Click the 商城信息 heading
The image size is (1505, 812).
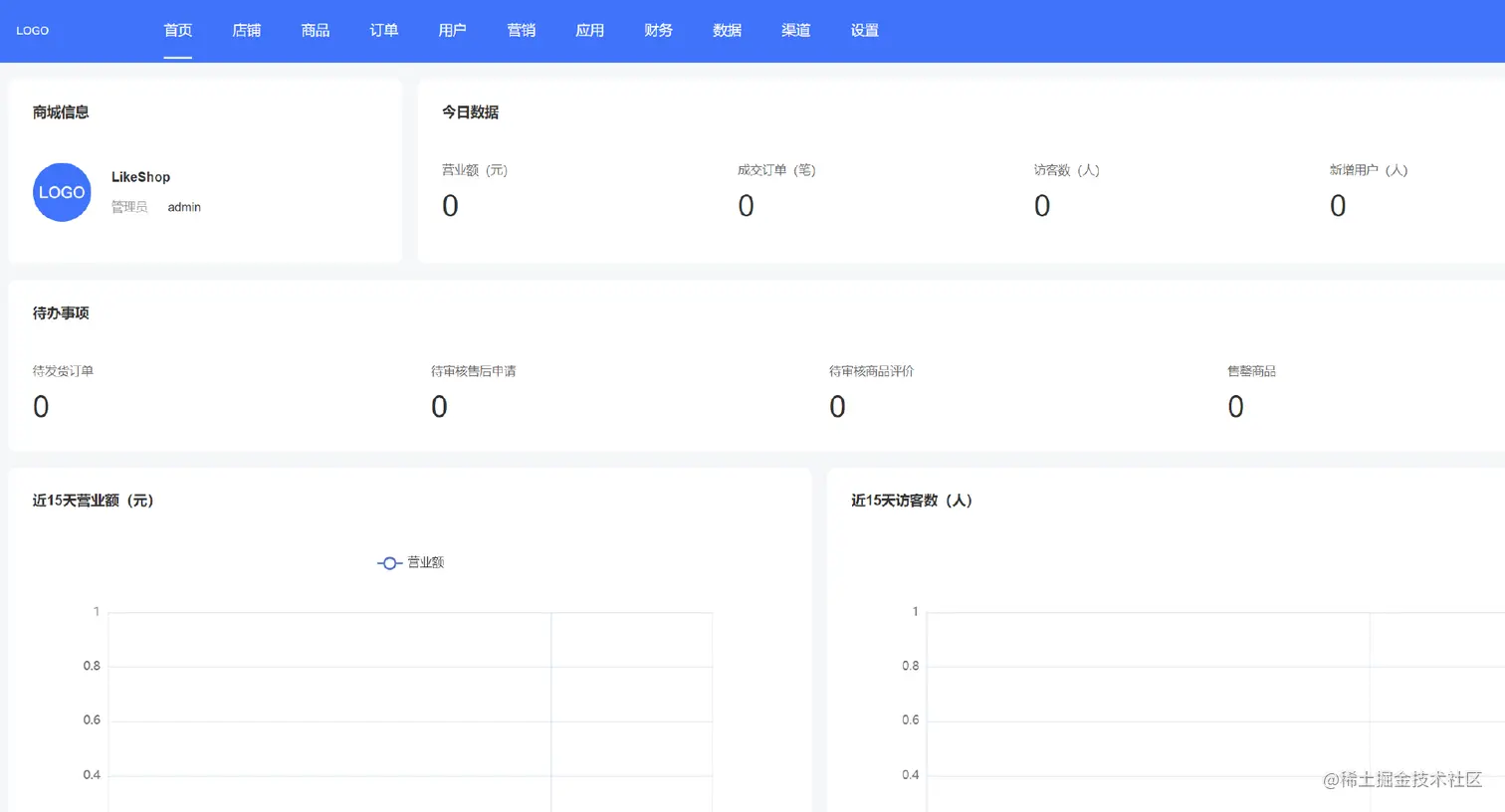[61, 112]
